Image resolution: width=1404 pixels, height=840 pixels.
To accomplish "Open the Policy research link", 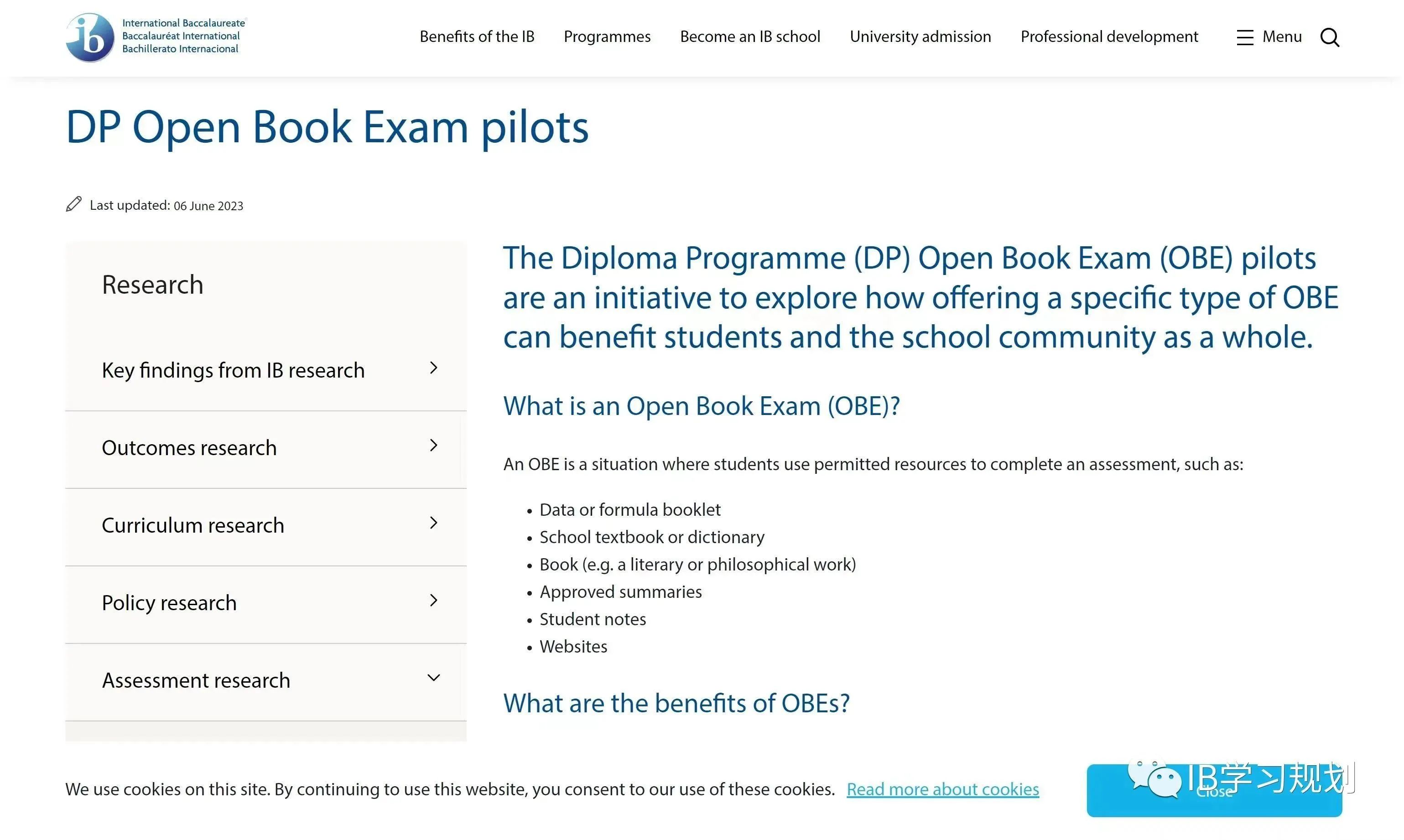I will tap(169, 603).
